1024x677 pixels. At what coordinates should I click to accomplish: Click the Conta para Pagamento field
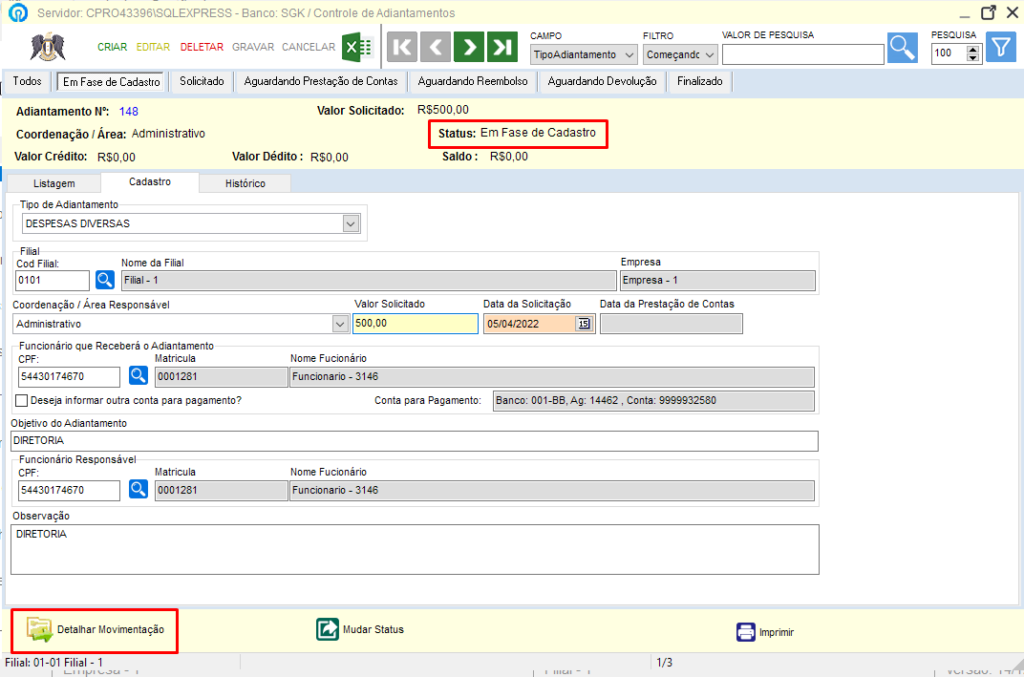(654, 401)
